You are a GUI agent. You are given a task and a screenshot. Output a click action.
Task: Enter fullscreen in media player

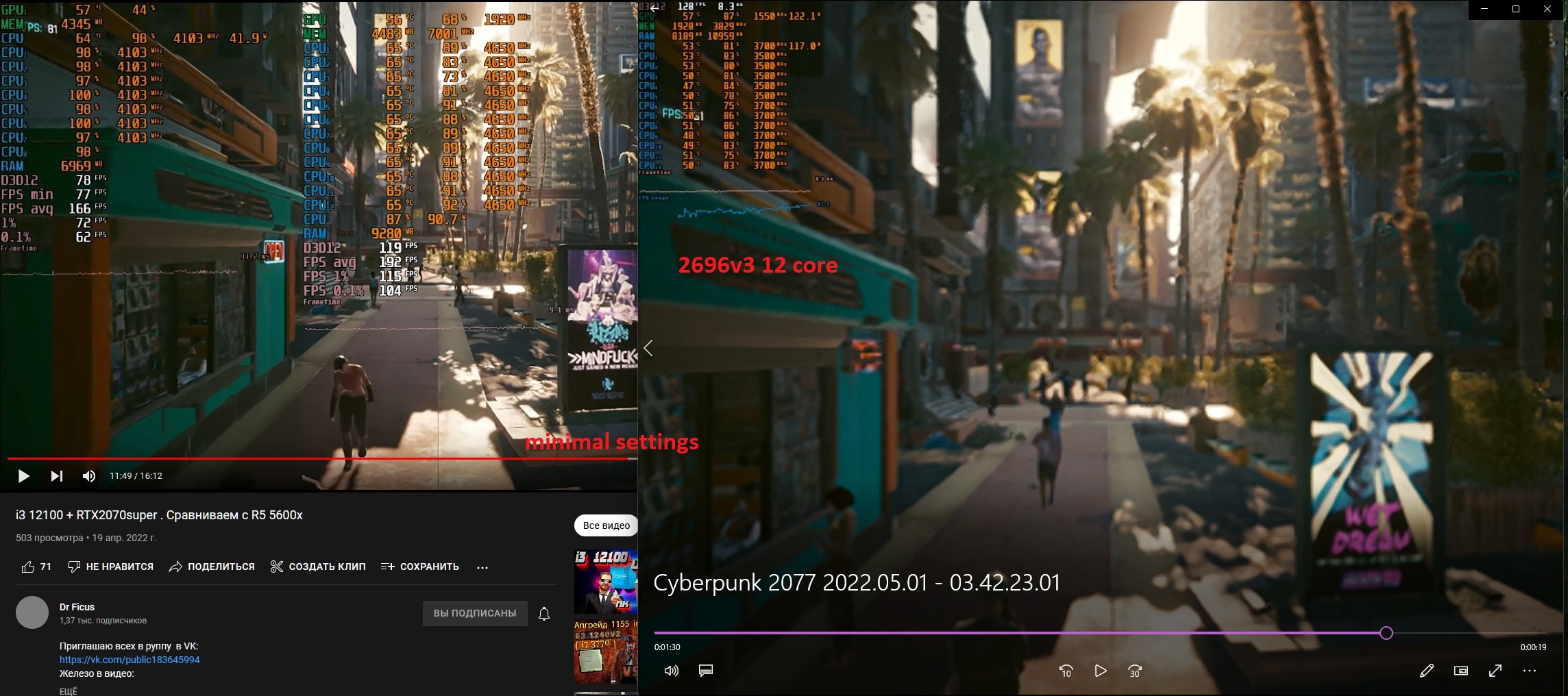pos(1495,671)
